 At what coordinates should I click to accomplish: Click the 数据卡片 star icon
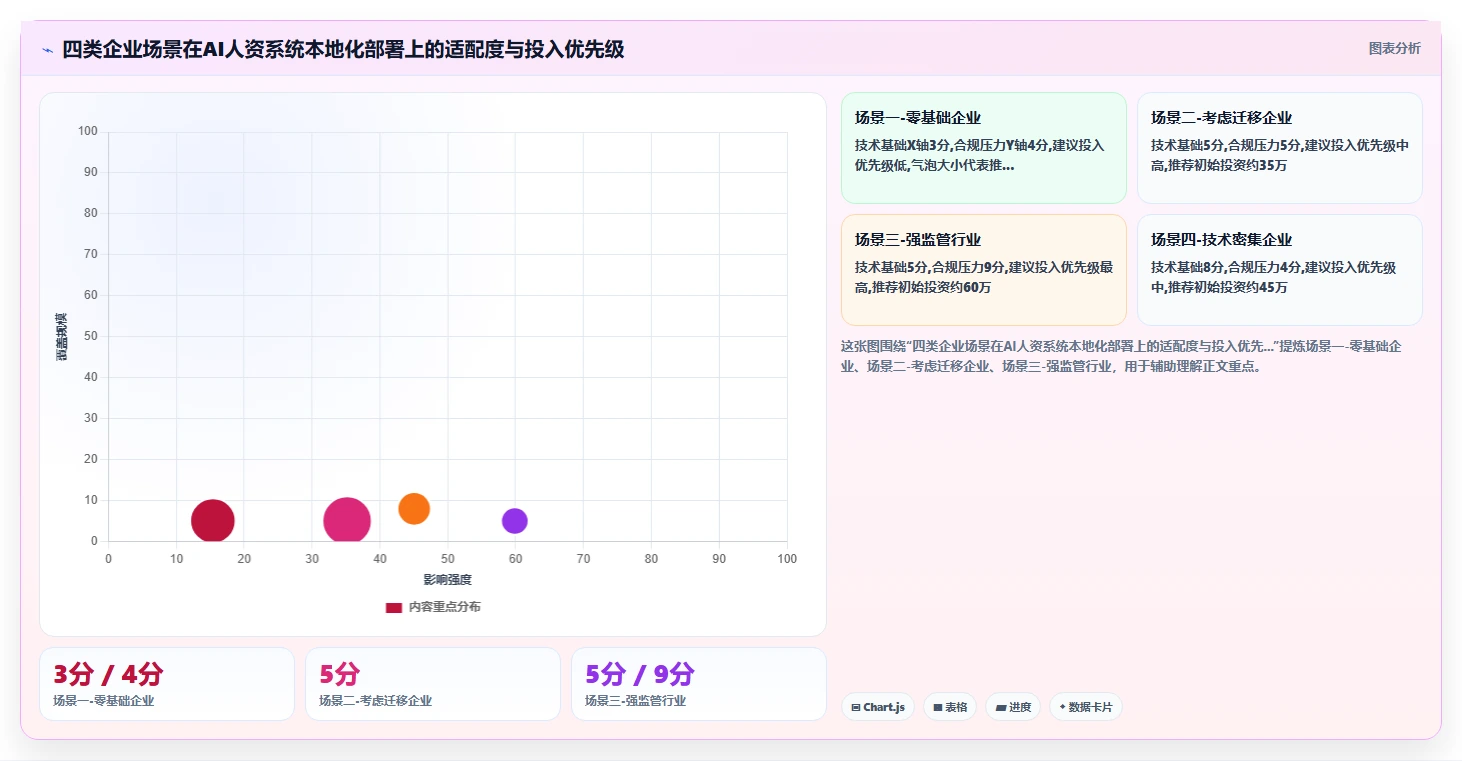1062,707
